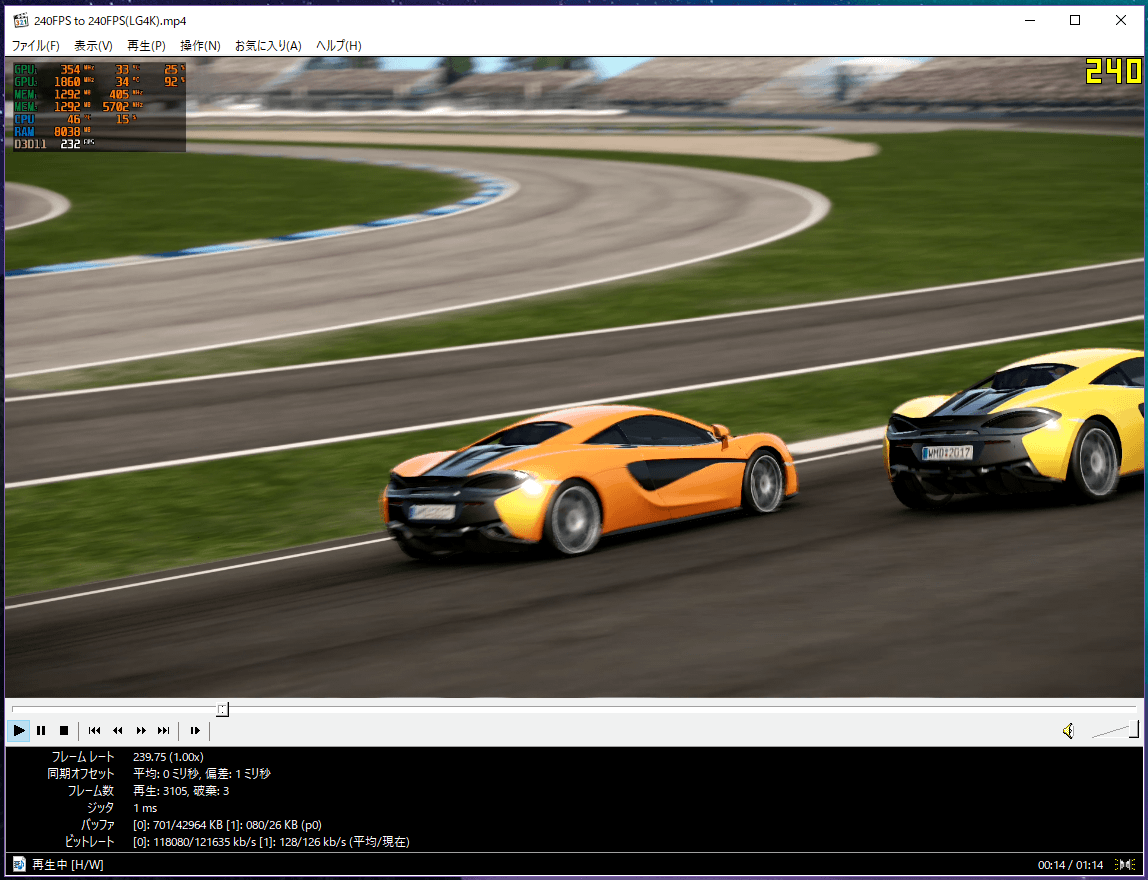This screenshot has height=880, width=1148.
Task: Close the player window
Action: tap(1121, 20)
